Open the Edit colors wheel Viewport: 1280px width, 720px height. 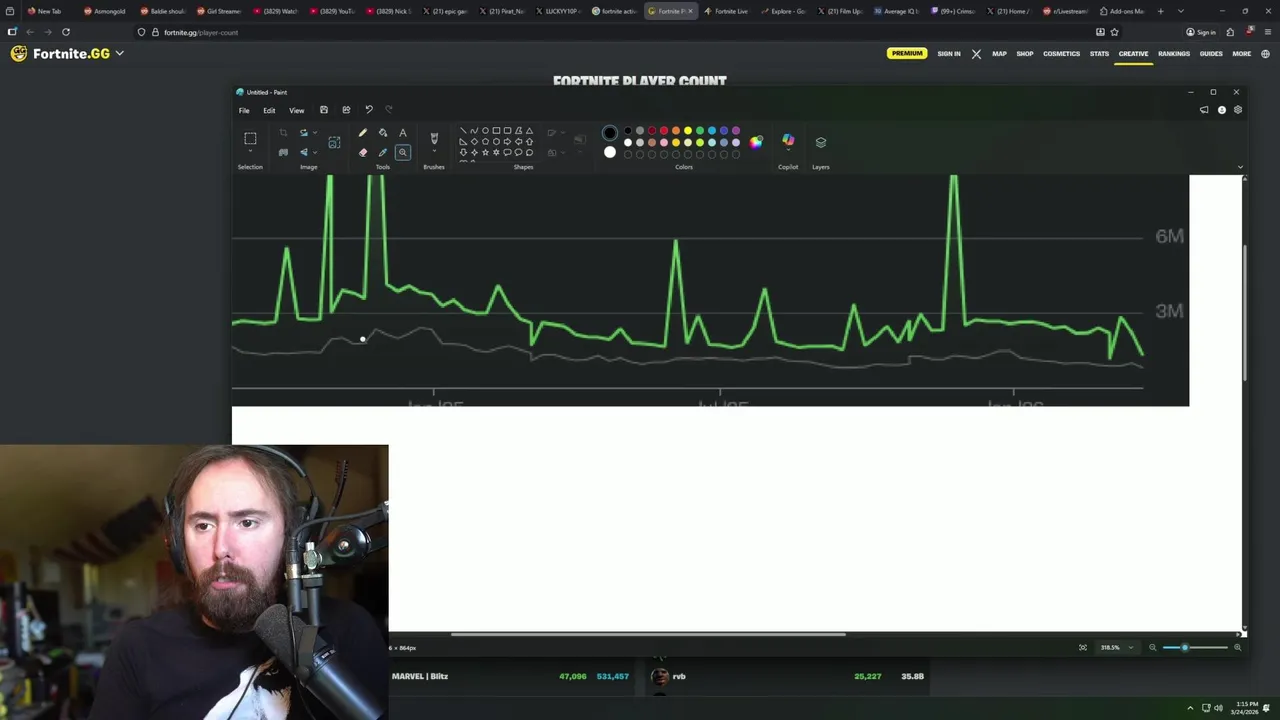[x=756, y=142]
